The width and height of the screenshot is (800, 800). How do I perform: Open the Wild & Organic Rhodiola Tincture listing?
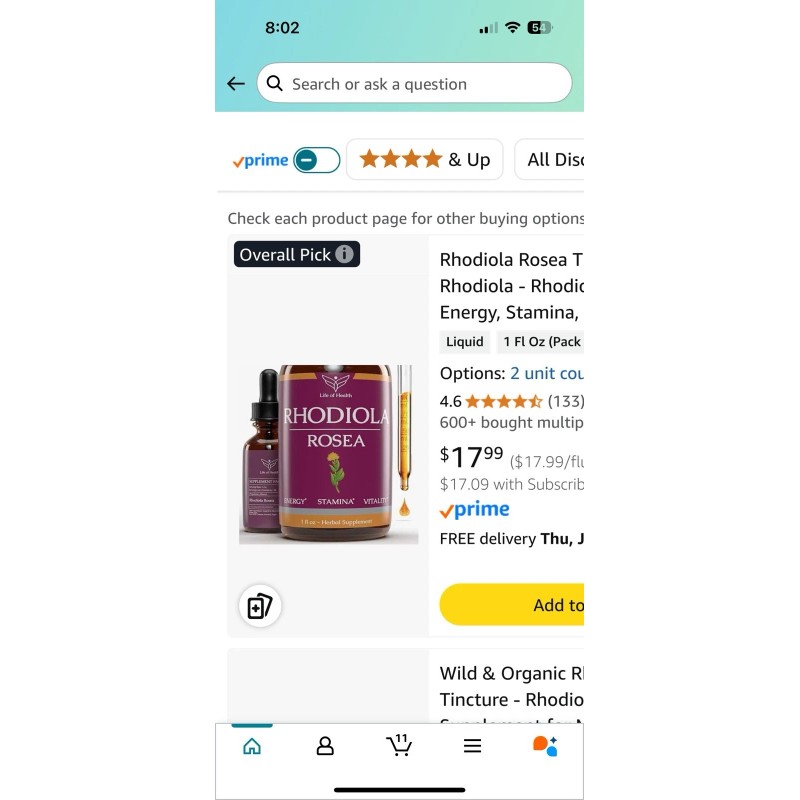(x=512, y=687)
